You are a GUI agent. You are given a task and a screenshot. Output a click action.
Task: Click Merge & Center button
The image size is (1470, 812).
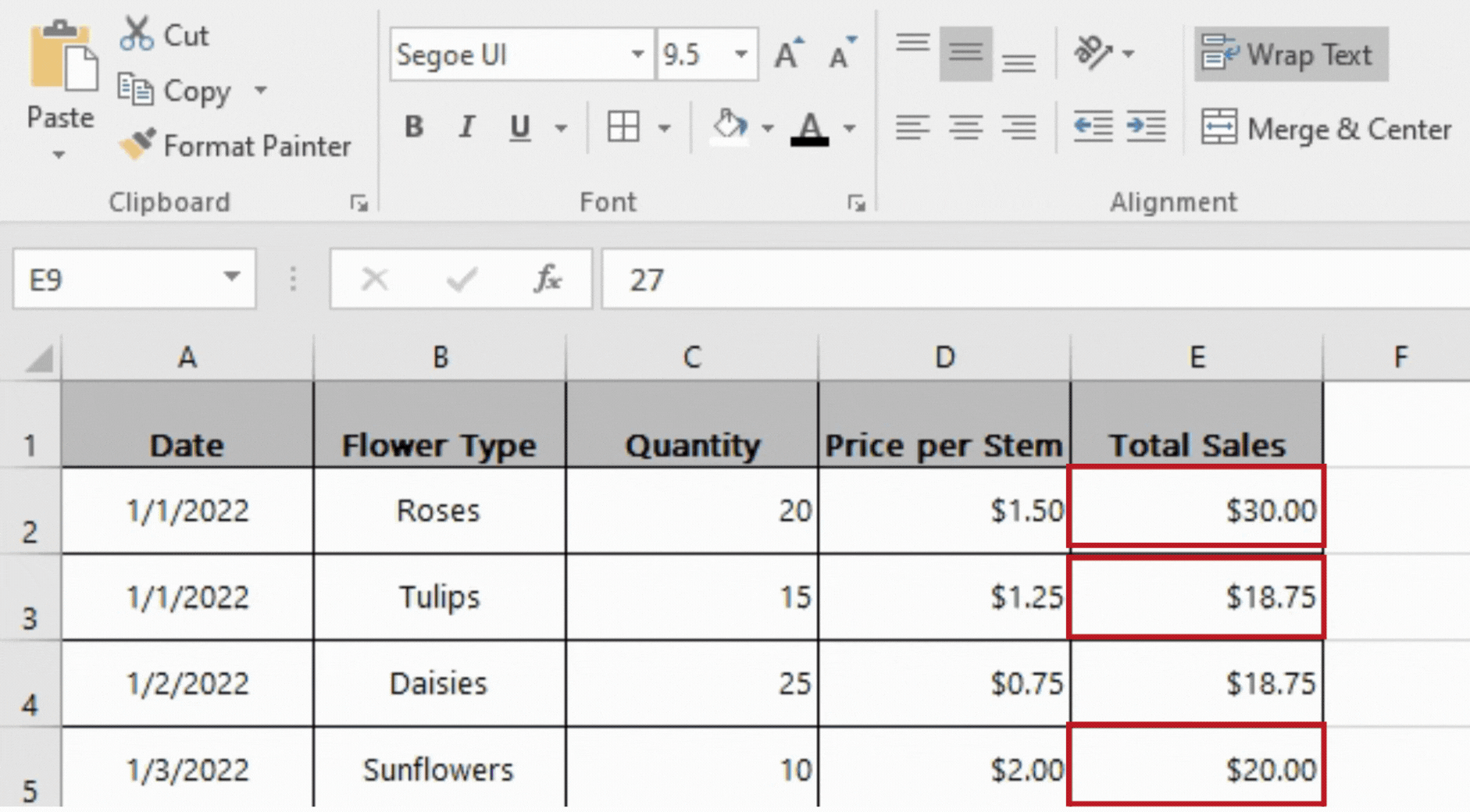(x=1325, y=128)
